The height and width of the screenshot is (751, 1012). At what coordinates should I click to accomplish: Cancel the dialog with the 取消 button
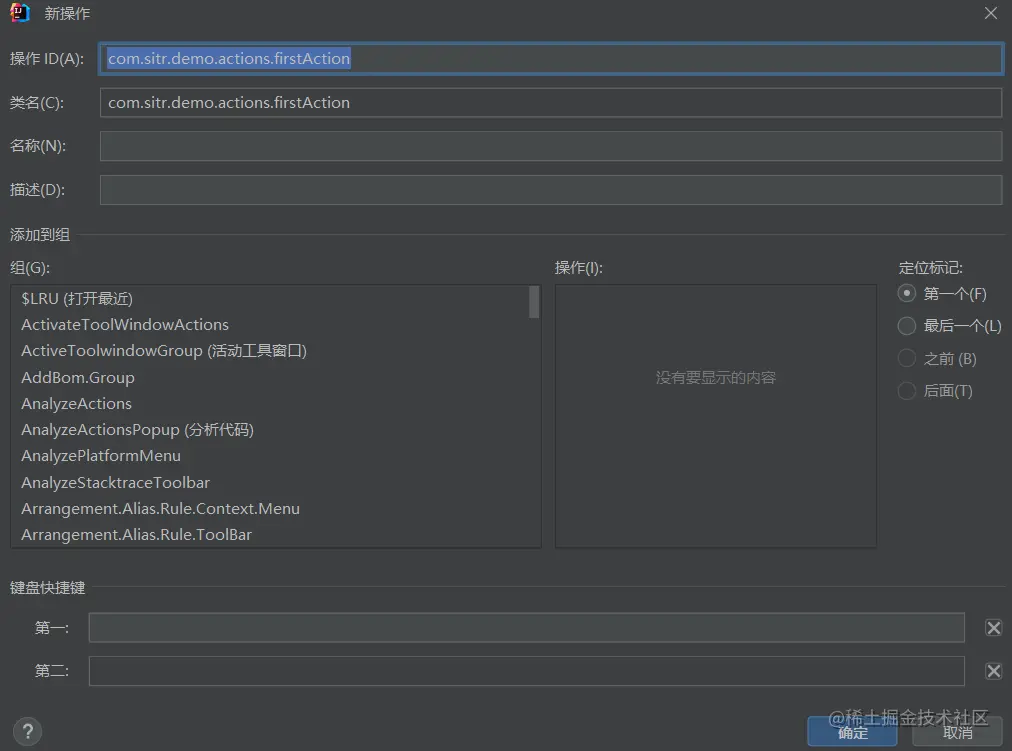click(958, 732)
